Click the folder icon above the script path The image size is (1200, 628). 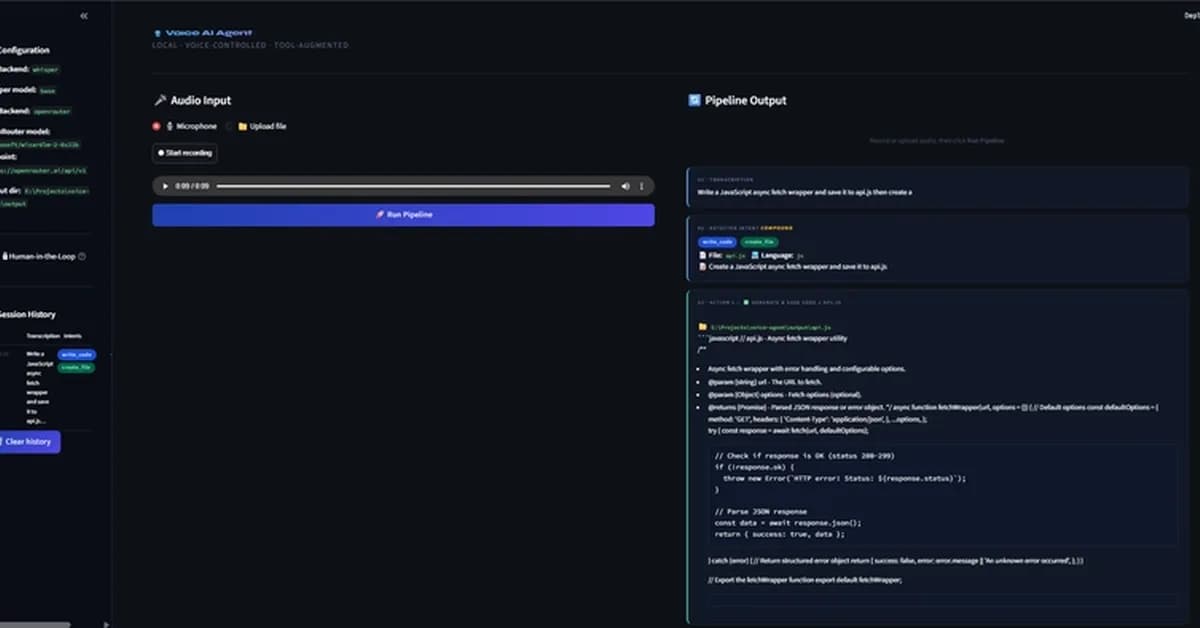coord(703,326)
